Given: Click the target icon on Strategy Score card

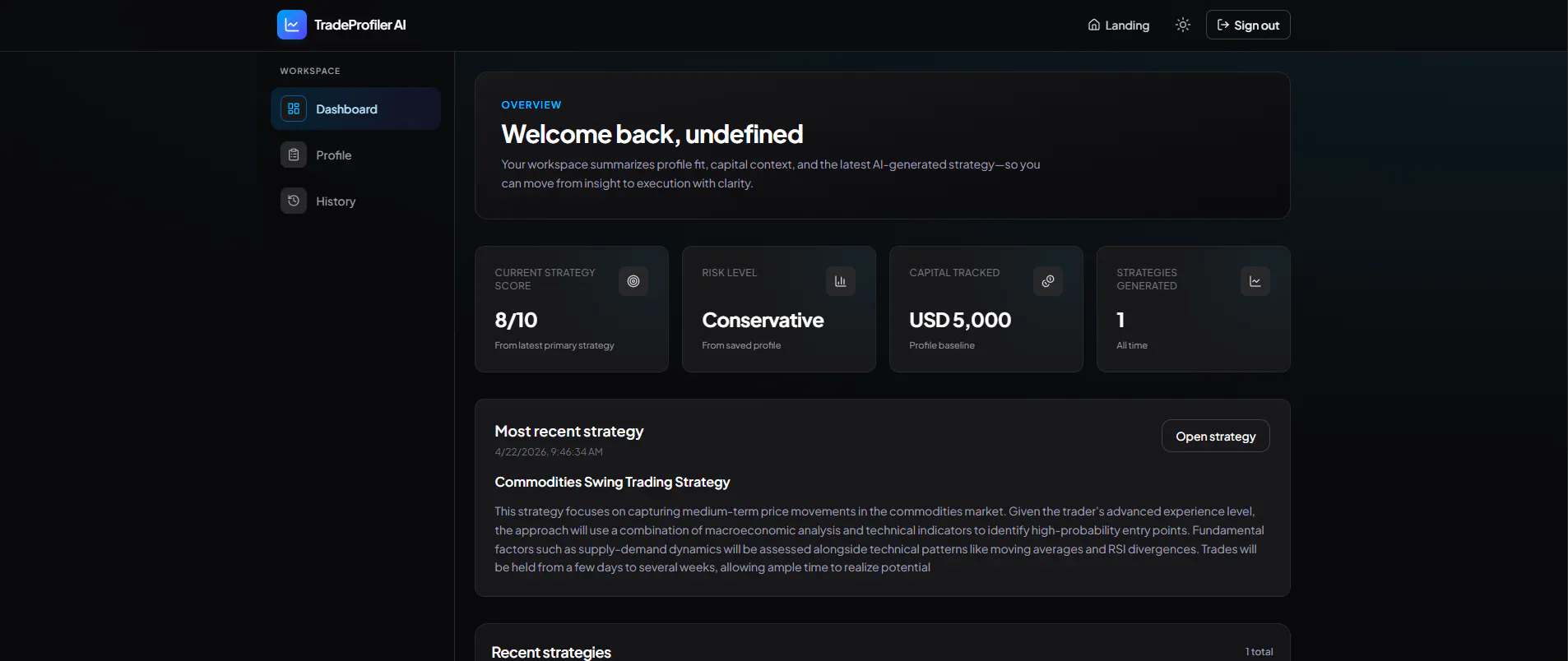Looking at the screenshot, I should pos(633,281).
